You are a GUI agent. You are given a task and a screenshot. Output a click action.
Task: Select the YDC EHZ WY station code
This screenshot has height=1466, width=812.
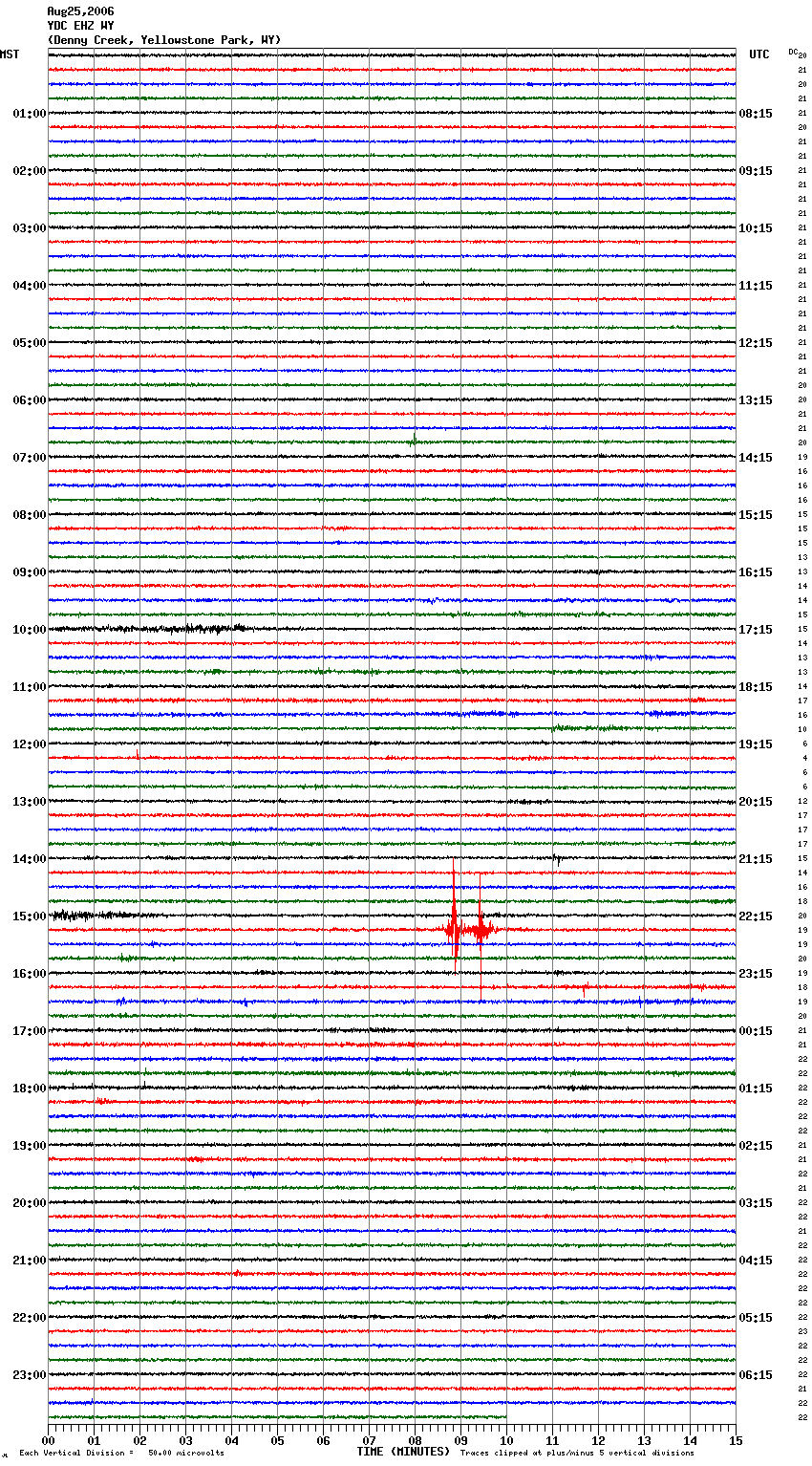(80, 26)
